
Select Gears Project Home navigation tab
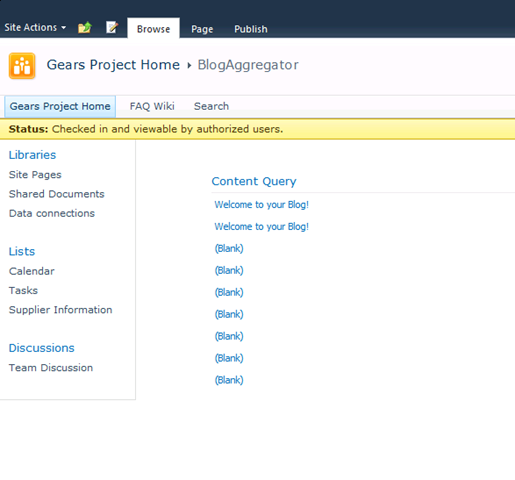pyautogui.click(x=60, y=106)
